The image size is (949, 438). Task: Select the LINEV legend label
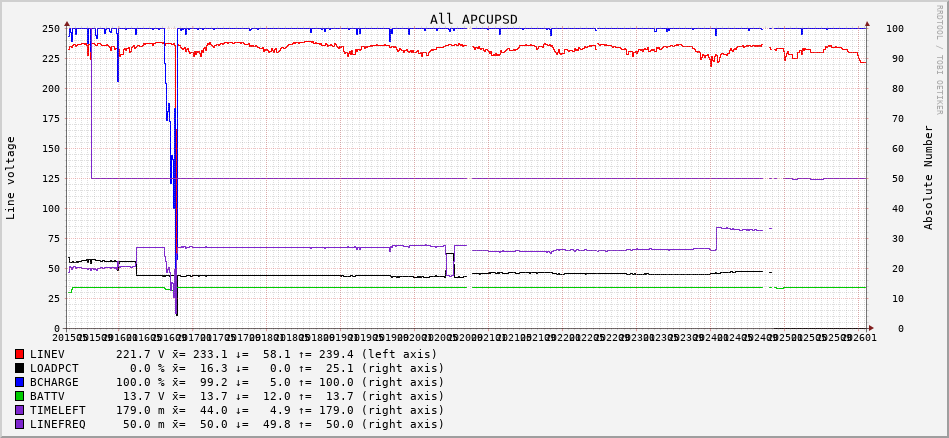[47, 354]
